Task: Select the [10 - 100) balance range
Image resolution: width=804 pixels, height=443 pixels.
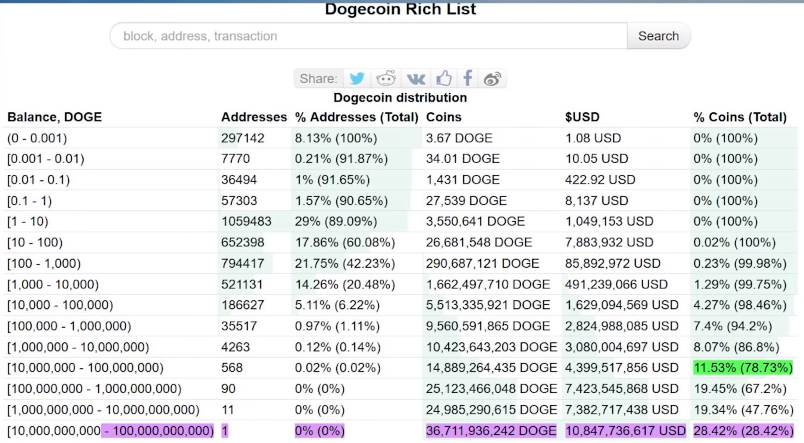Action: 35,243
